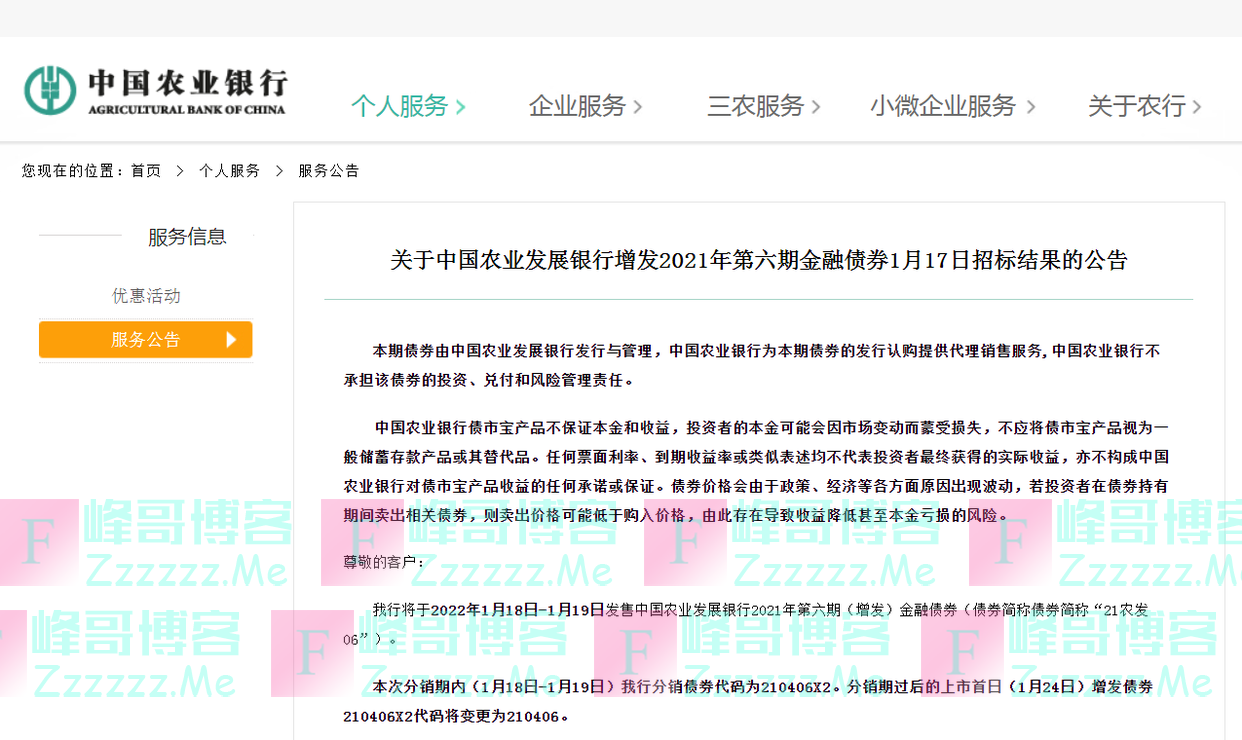Screen dimensions: 1242x740
Task: Click the sentence starting 本次分销期内
Action: coord(748,701)
